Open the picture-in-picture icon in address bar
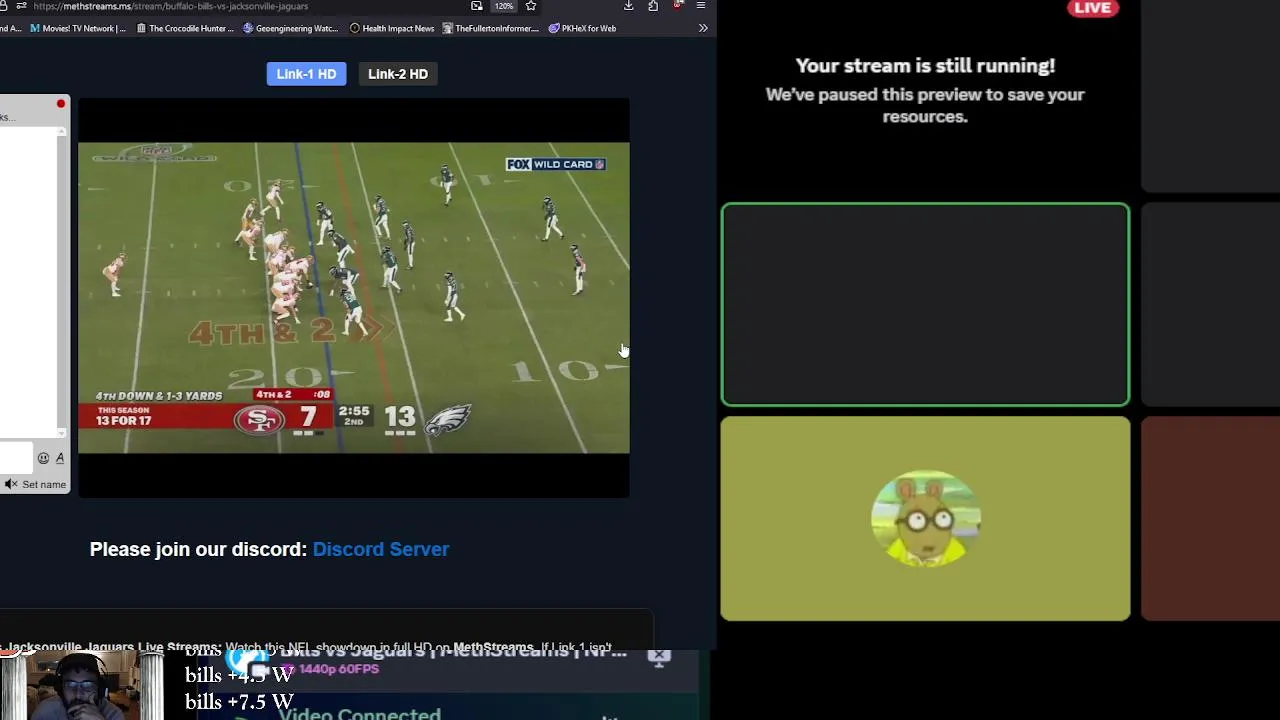Screen dimensions: 1280x720 [x=477, y=6]
